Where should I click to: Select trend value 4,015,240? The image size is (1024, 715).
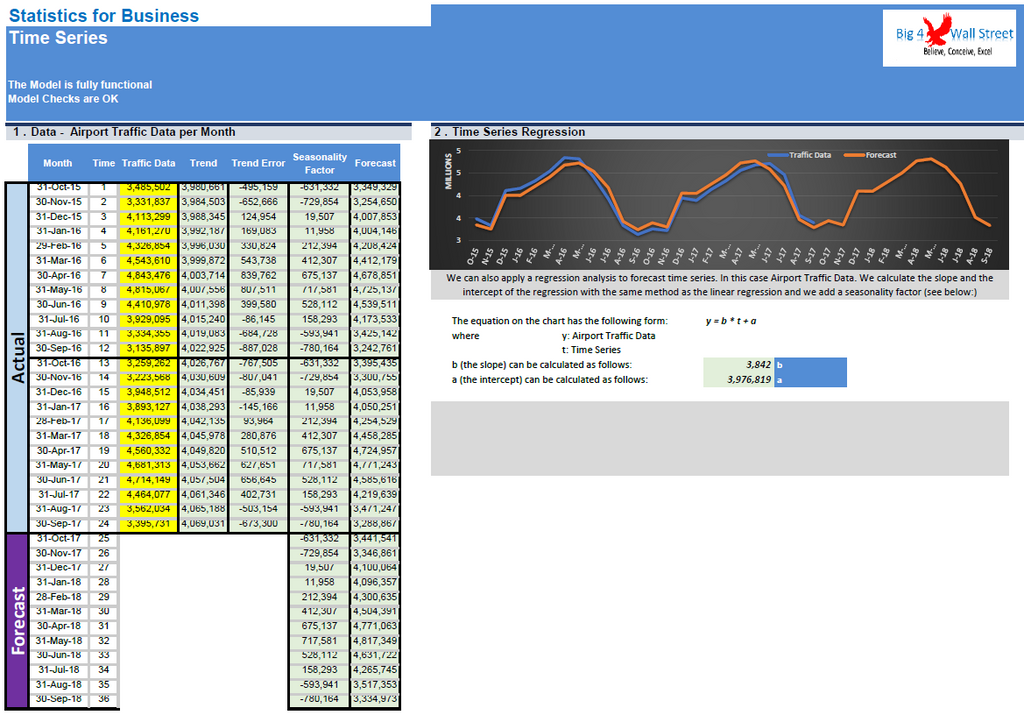(203, 319)
